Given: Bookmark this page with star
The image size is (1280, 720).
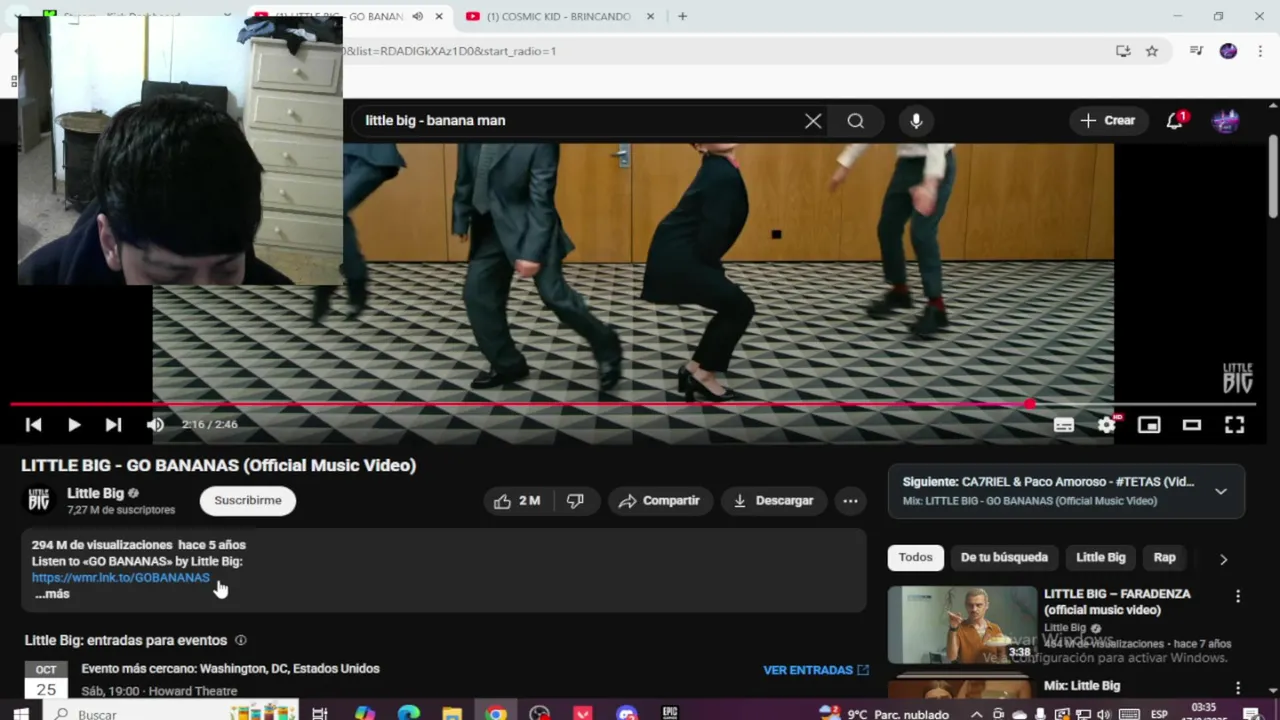Looking at the screenshot, I should (x=1152, y=51).
